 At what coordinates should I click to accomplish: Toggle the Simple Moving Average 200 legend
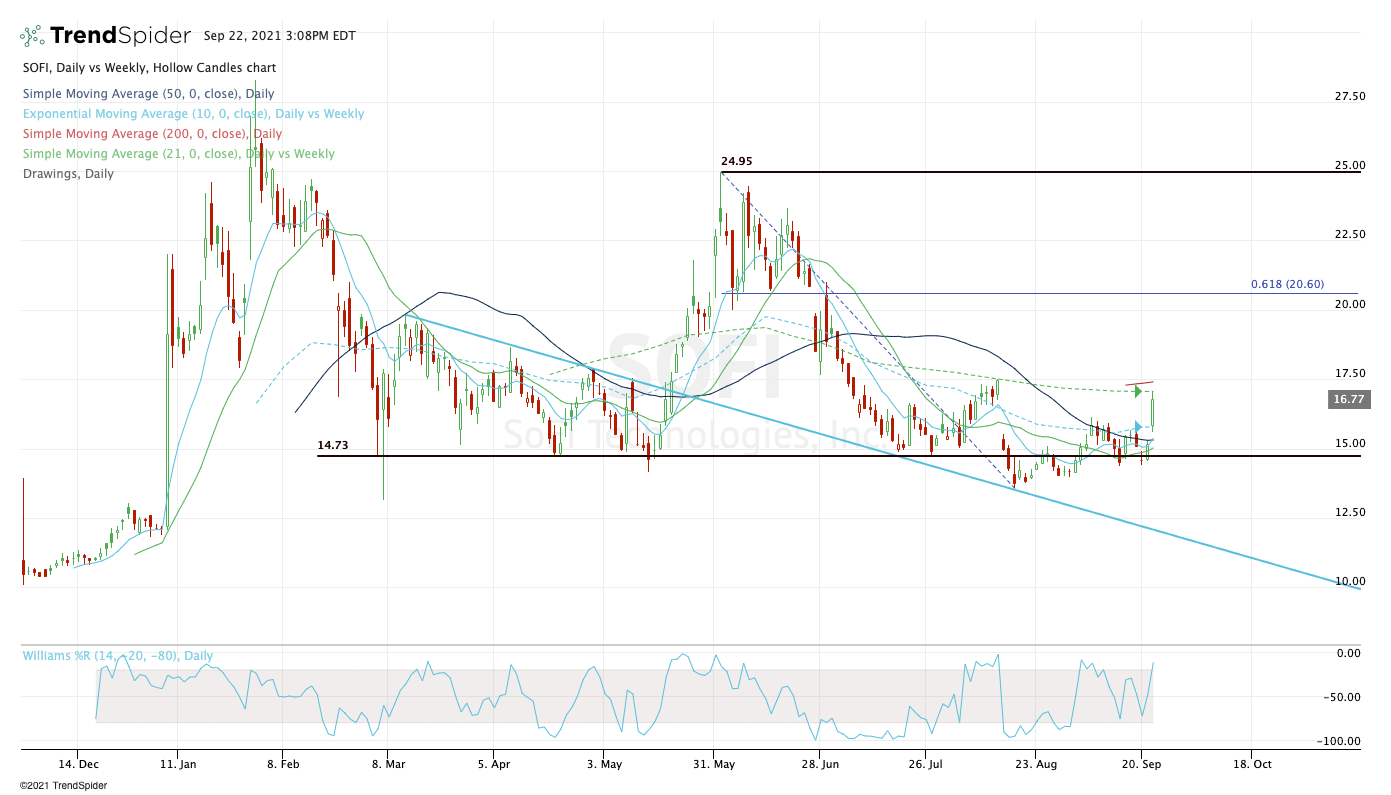click(152, 134)
